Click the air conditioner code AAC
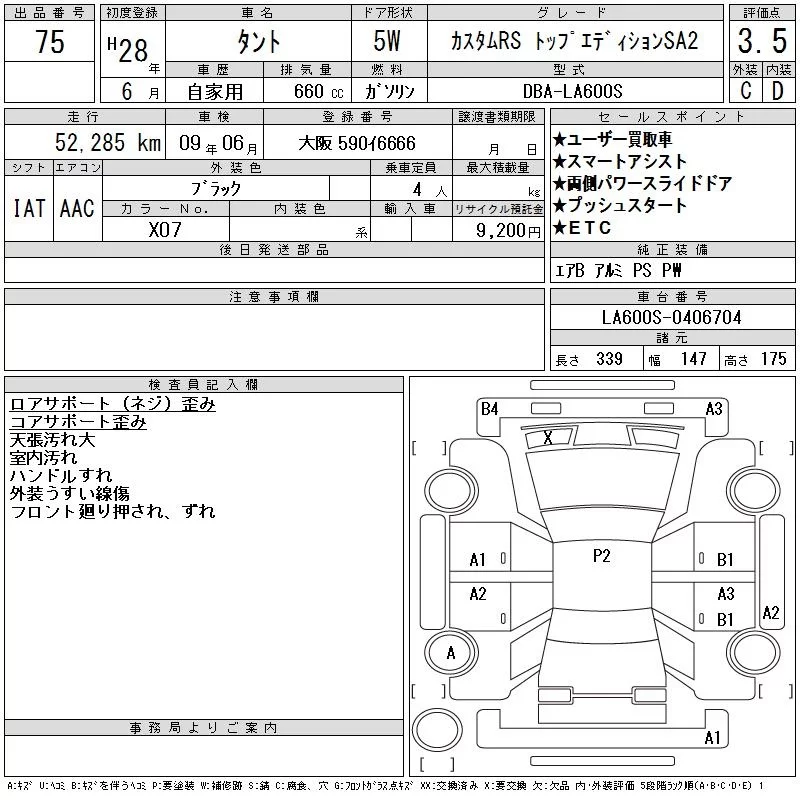This screenshot has width=800, height=800. (x=77, y=208)
